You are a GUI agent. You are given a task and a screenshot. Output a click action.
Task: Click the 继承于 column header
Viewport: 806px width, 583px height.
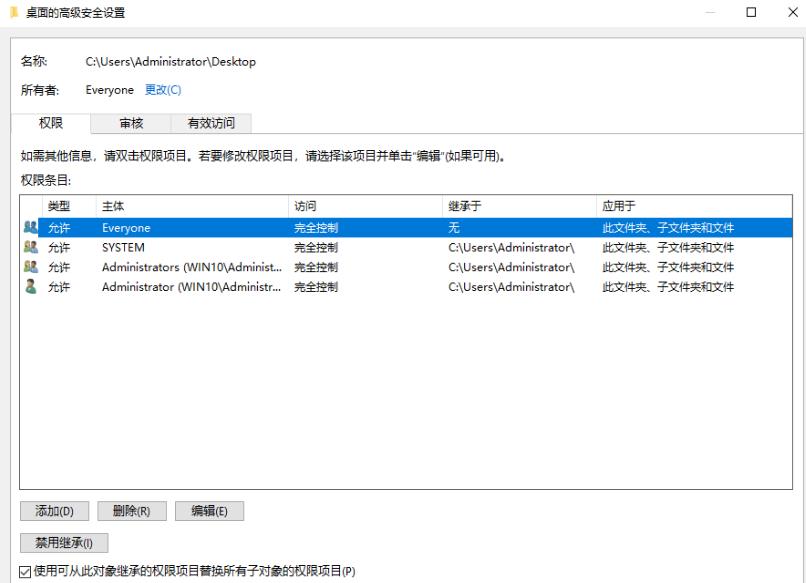point(460,204)
